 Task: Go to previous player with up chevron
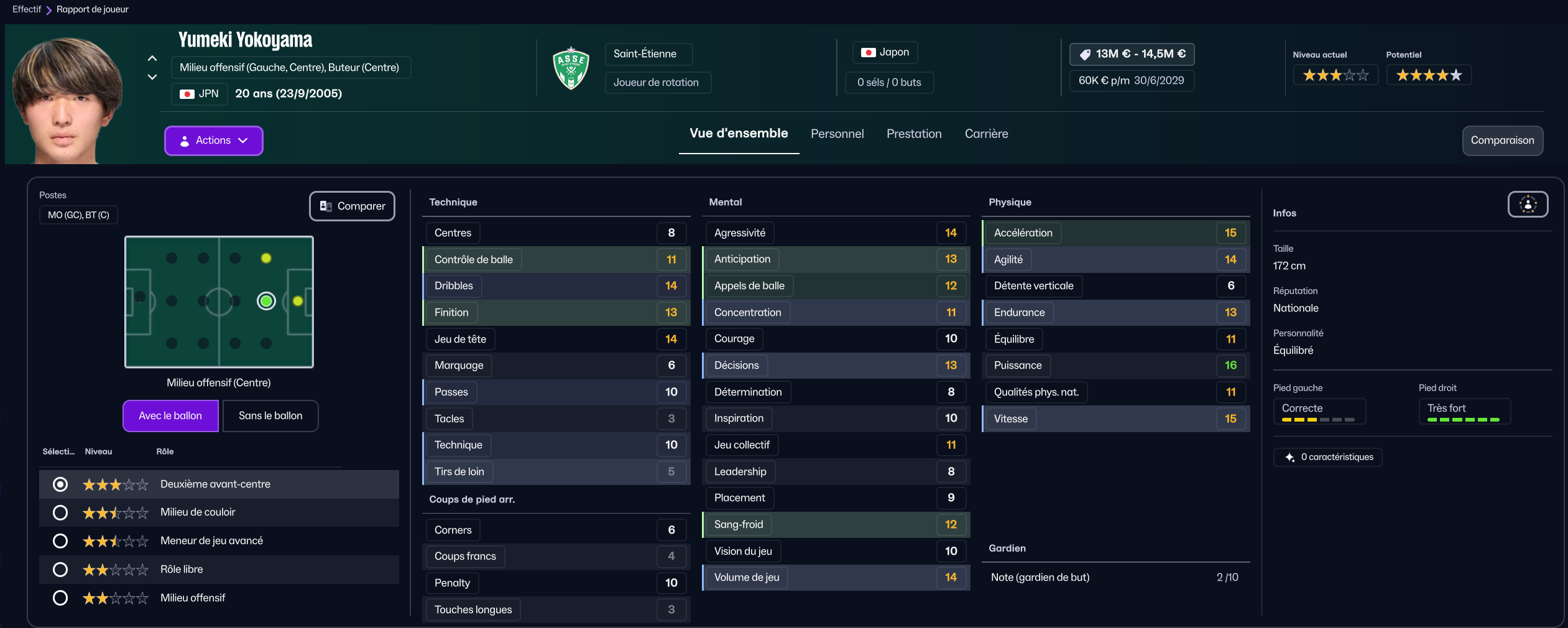point(152,58)
